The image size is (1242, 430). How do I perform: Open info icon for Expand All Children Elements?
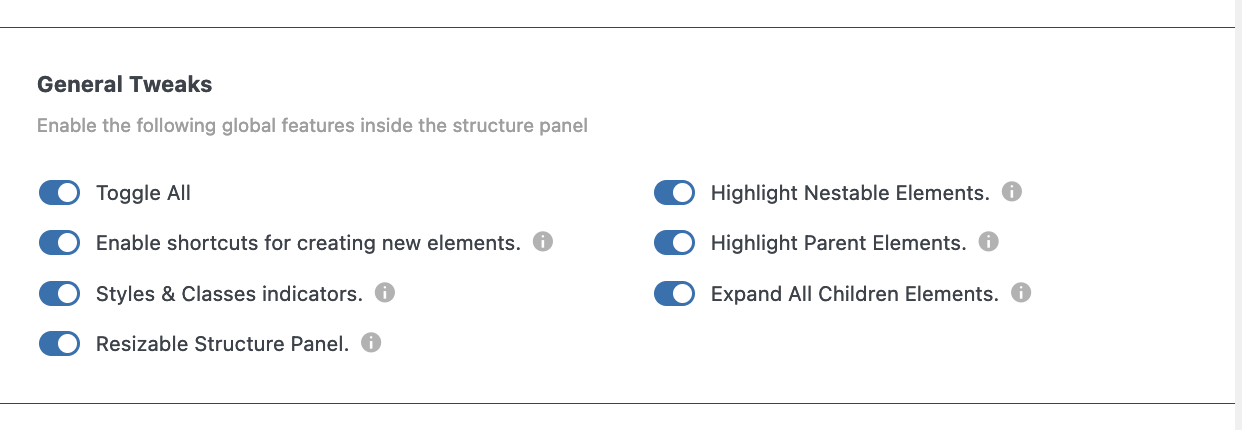coord(1021,293)
